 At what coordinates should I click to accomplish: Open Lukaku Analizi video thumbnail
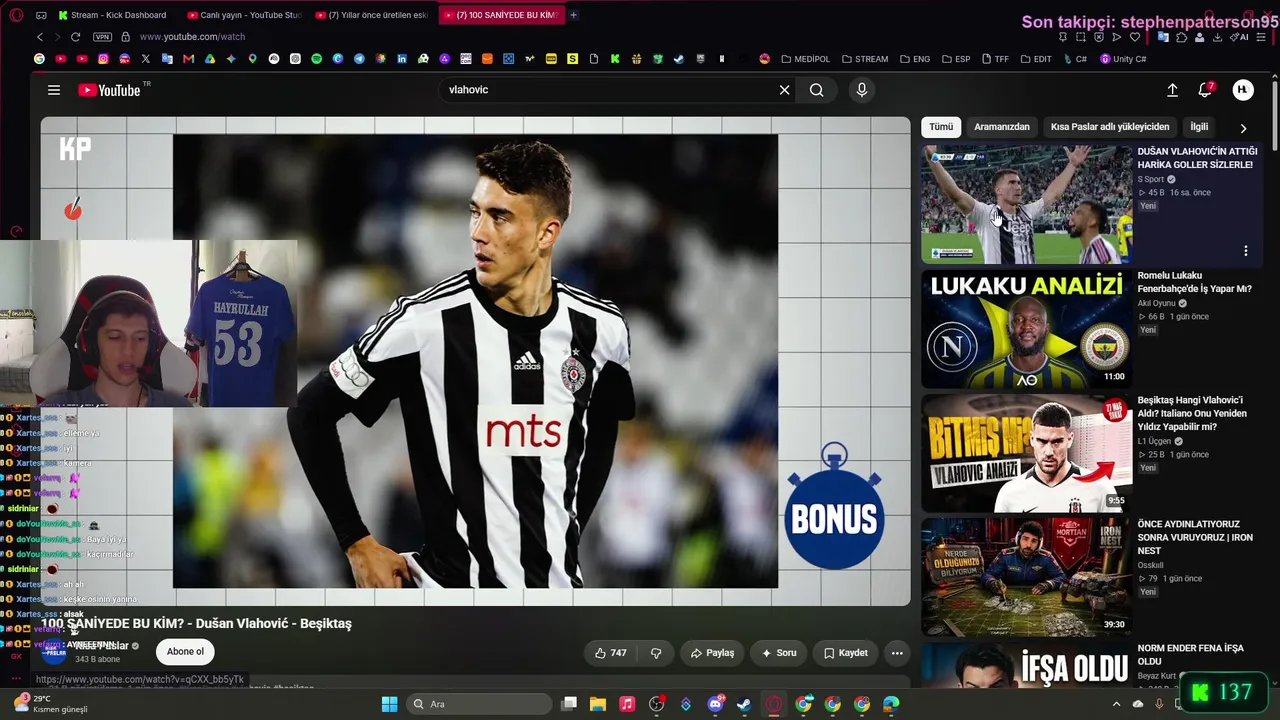1026,328
